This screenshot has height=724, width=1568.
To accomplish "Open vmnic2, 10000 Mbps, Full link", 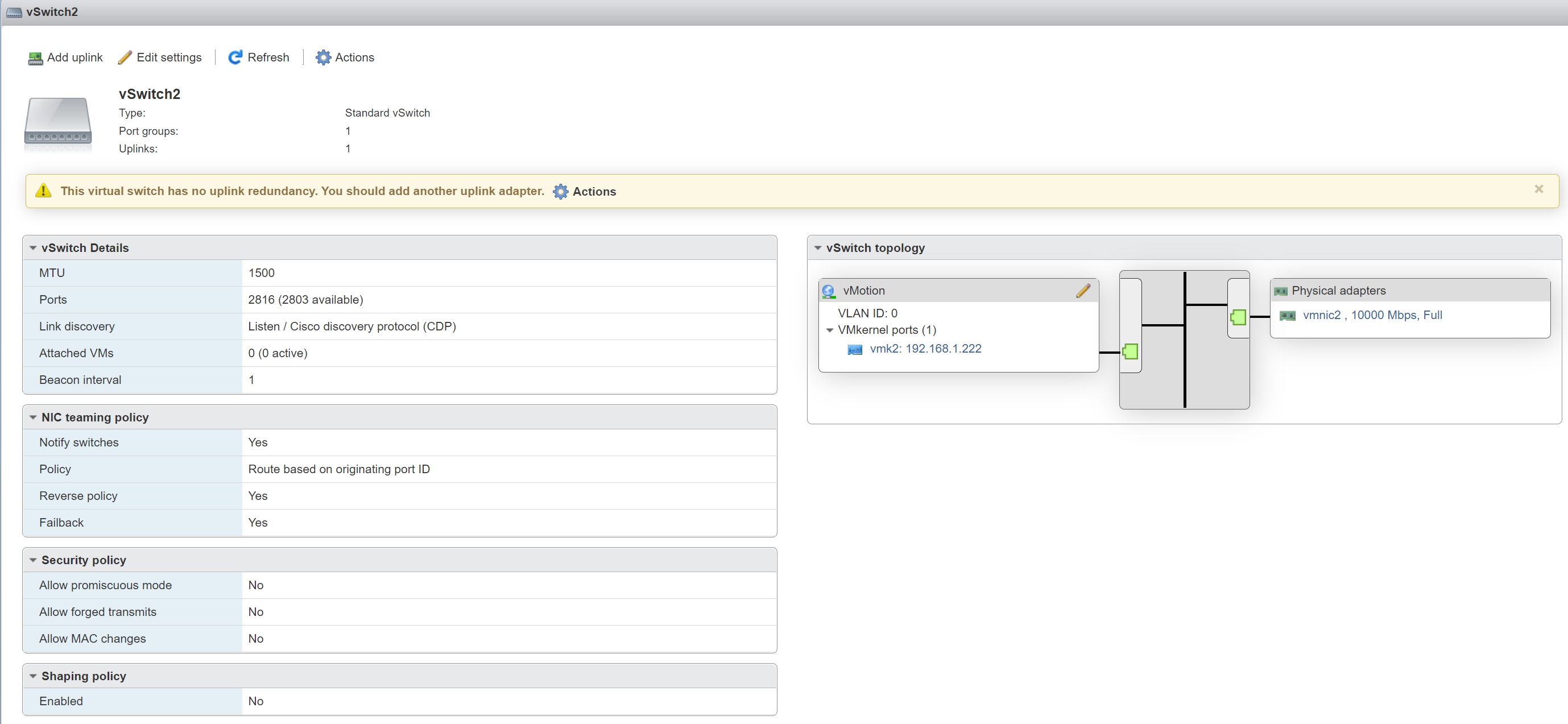I will 1372,316.
